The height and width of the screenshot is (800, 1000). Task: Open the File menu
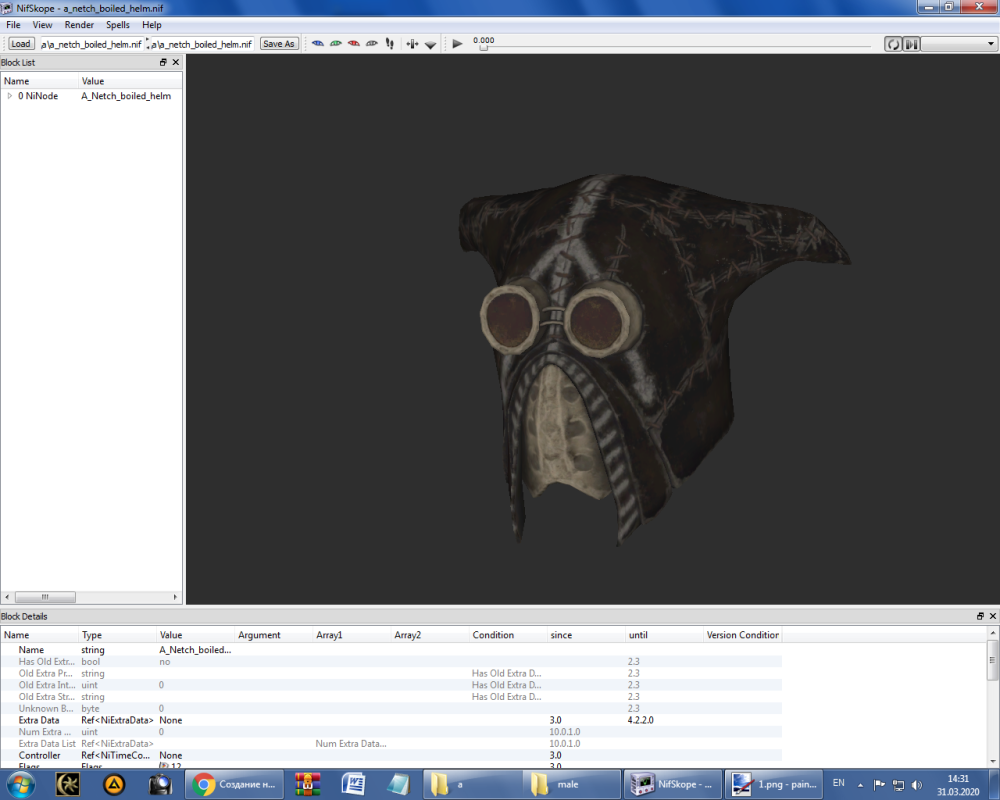tap(13, 24)
